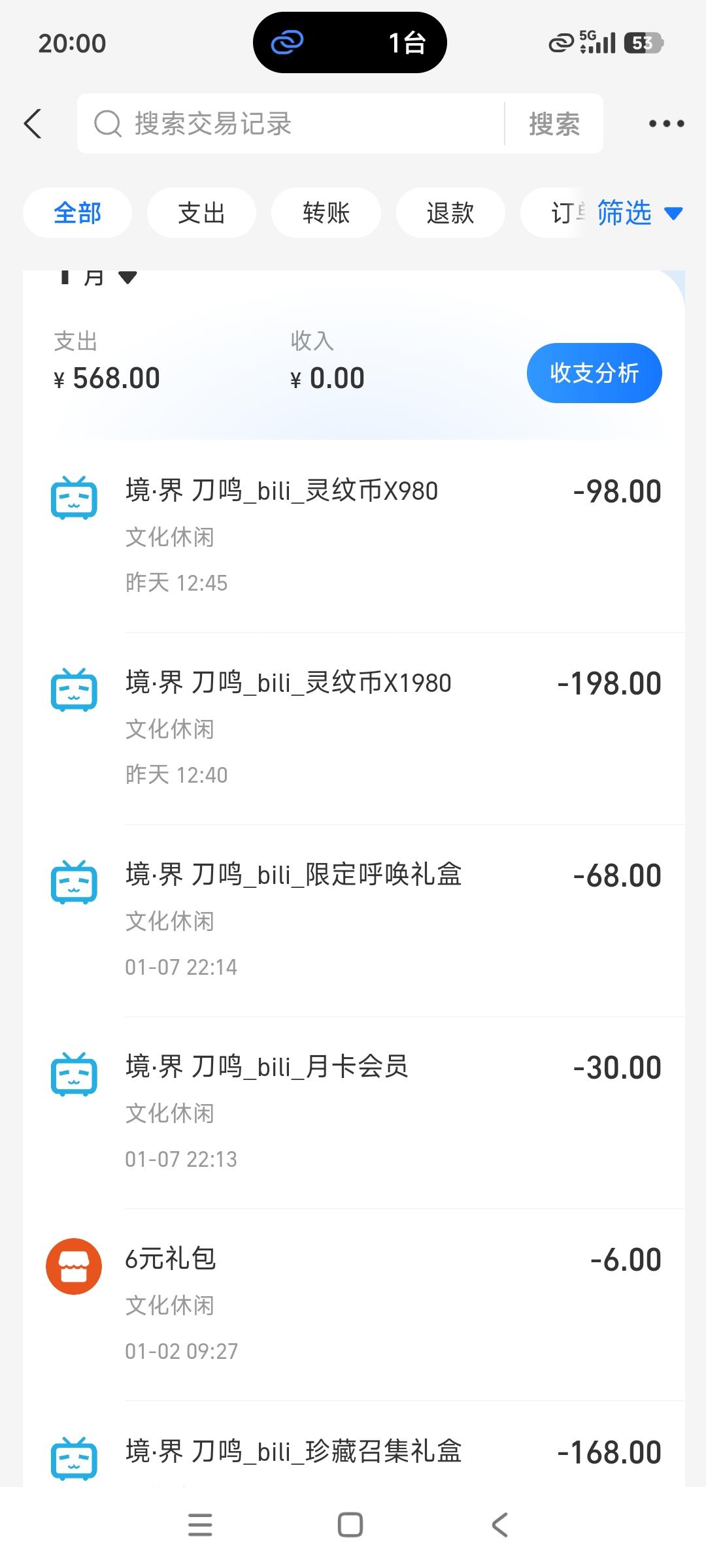This screenshot has height=1568, width=706.
Task: Click the 搜索 button
Action: (x=554, y=123)
